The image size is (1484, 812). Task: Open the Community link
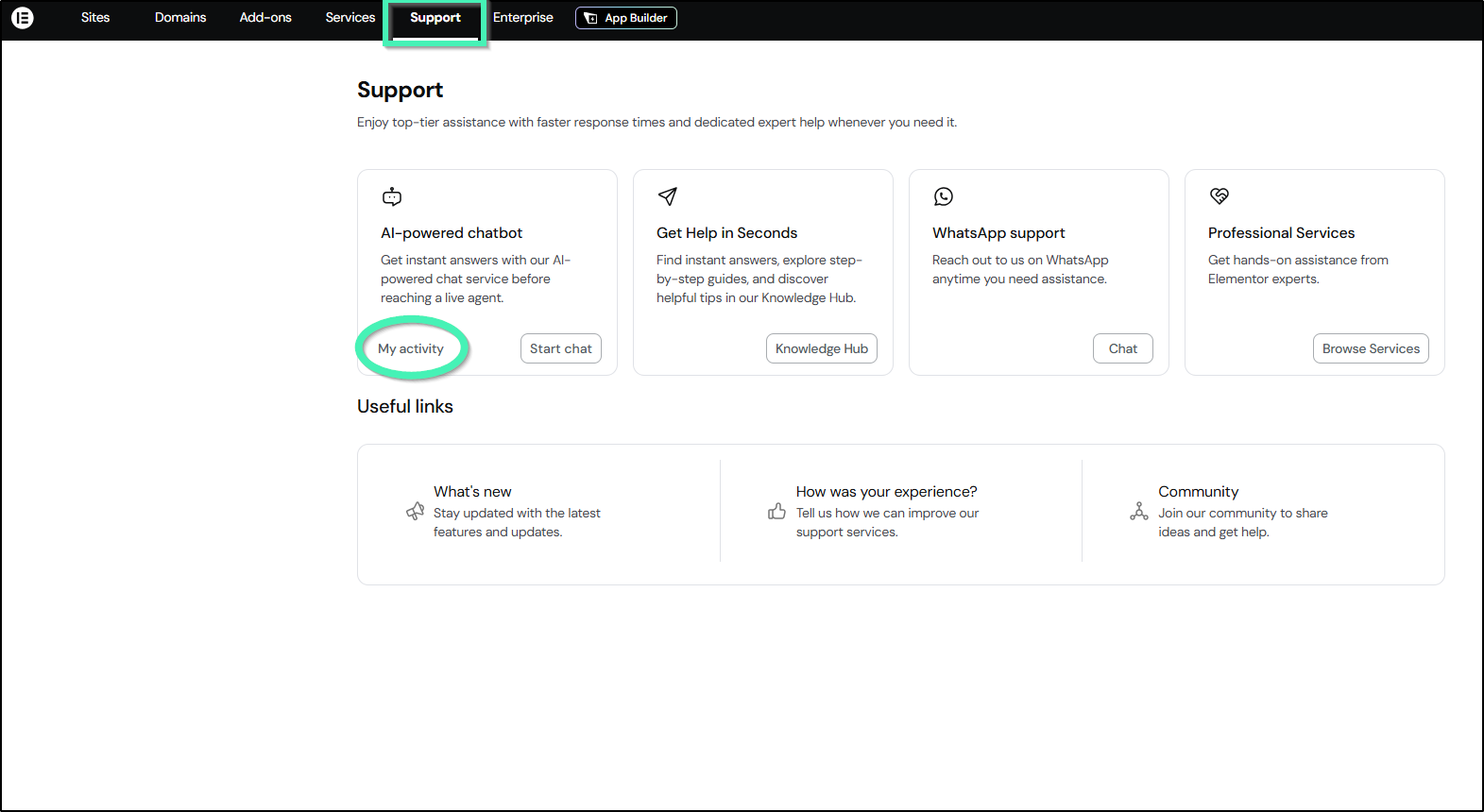[1199, 492]
